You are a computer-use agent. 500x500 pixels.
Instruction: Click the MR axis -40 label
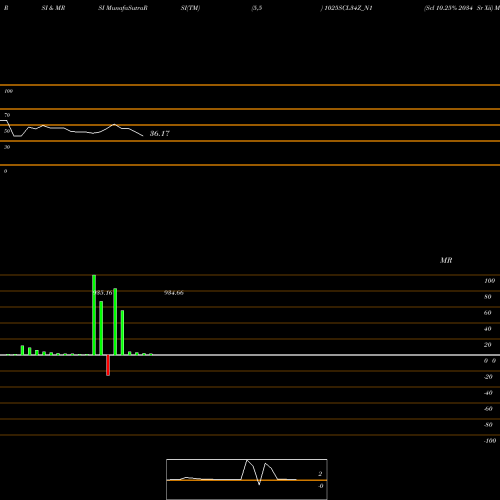[x=488, y=393]
